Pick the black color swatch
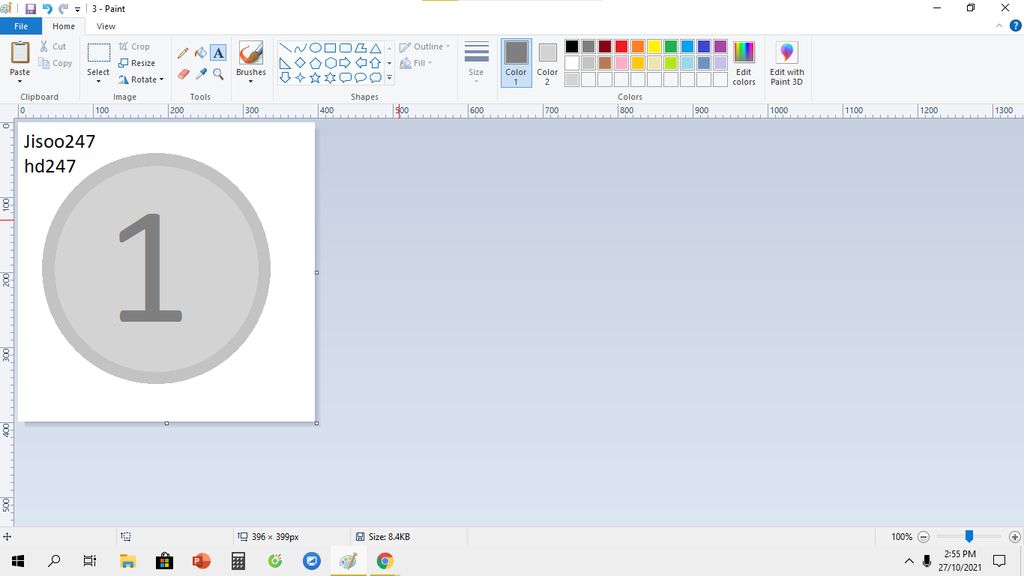The width and height of the screenshot is (1024, 576). click(x=572, y=46)
